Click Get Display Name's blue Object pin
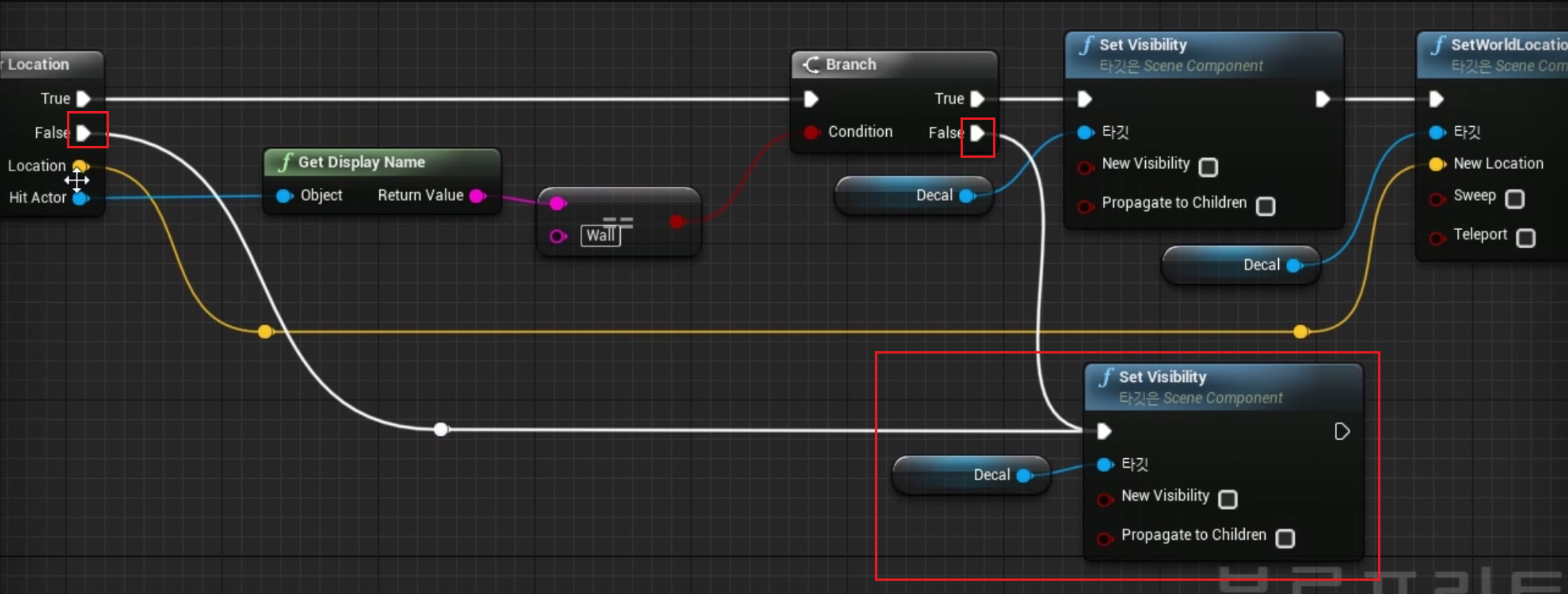The image size is (1568, 594). (x=284, y=196)
